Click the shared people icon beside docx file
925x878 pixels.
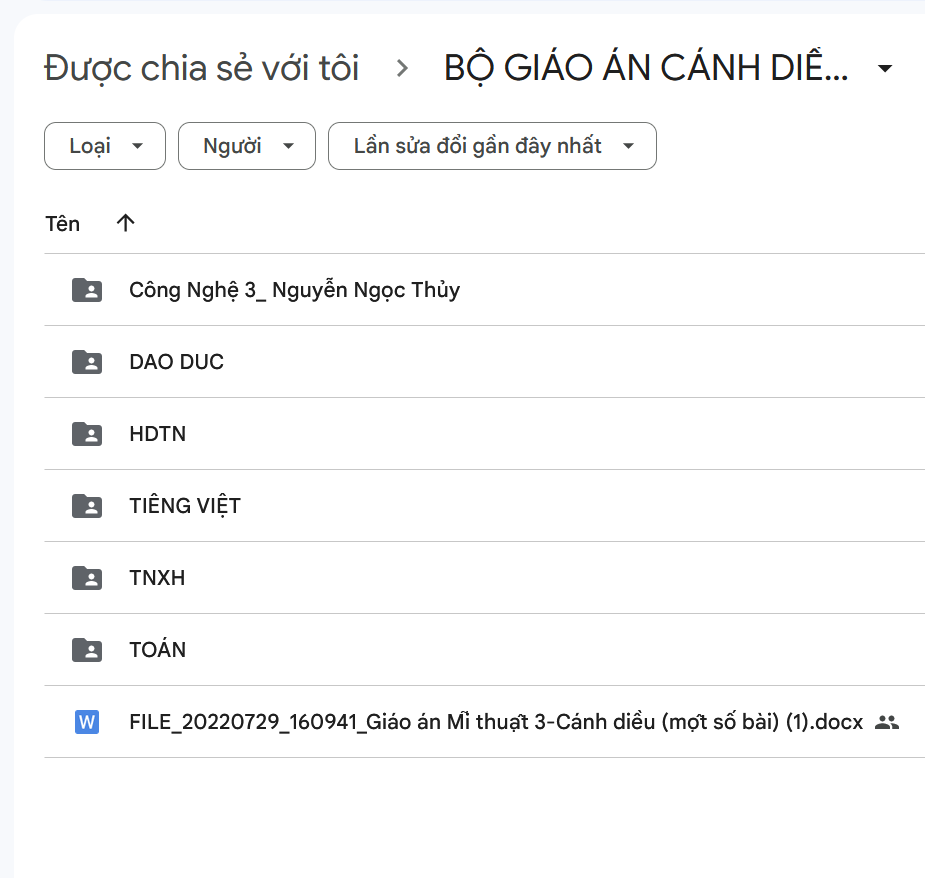[x=886, y=722]
